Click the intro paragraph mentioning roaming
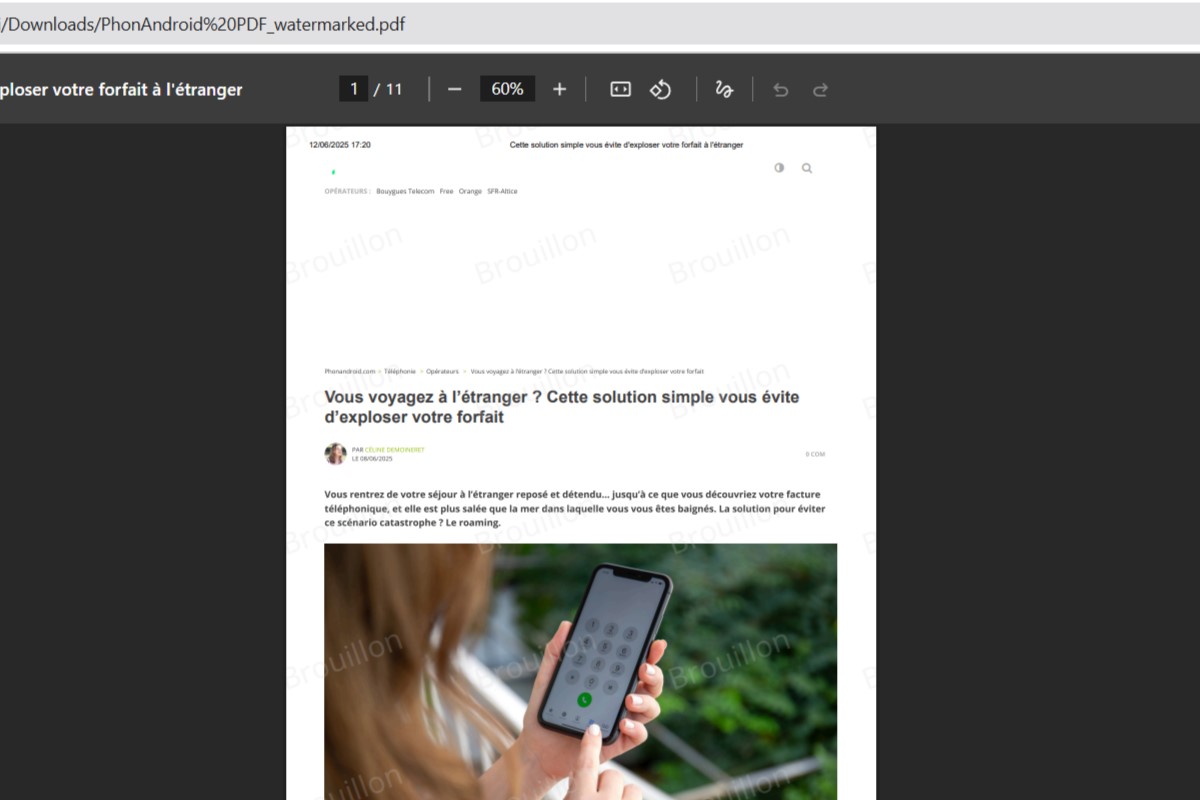1200x800 pixels. [x=575, y=508]
